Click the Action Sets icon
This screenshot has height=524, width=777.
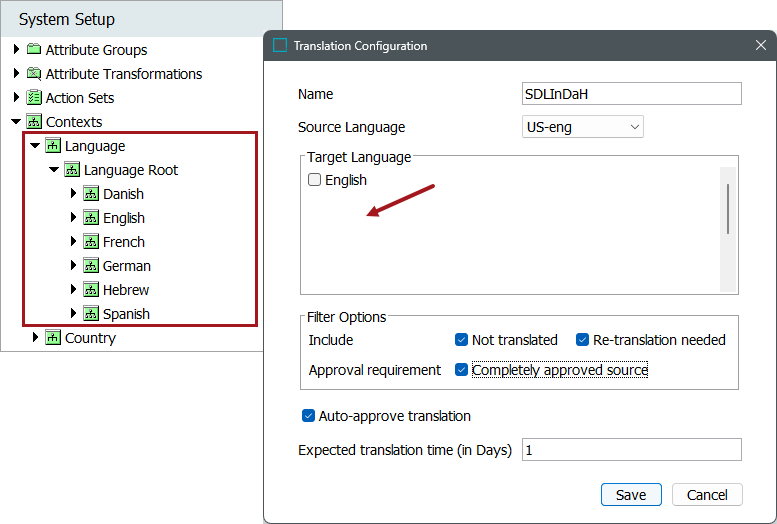tap(34, 98)
